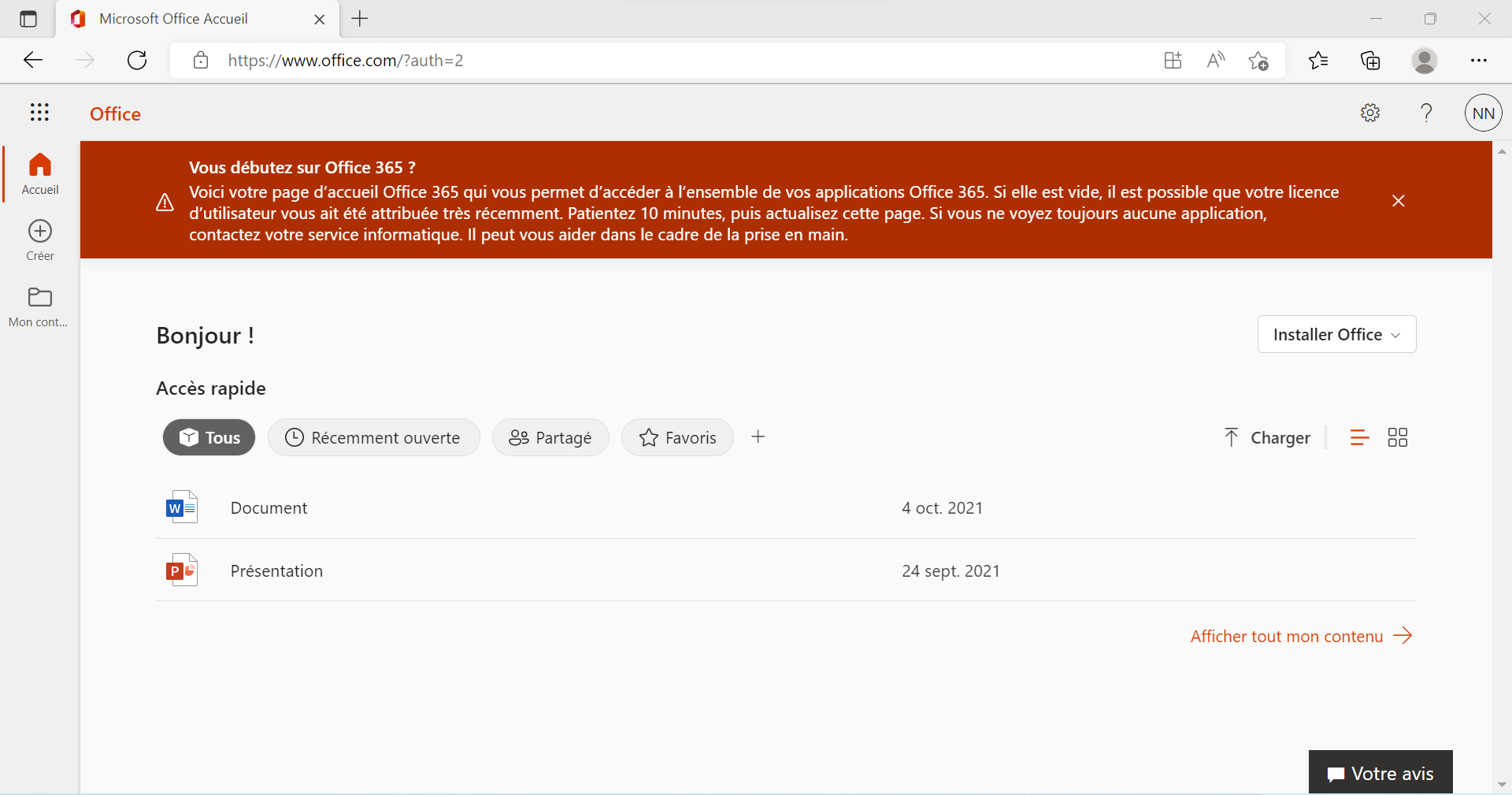Filter by Partagé
Viewport: 1512px width, 795px height.
550,437
